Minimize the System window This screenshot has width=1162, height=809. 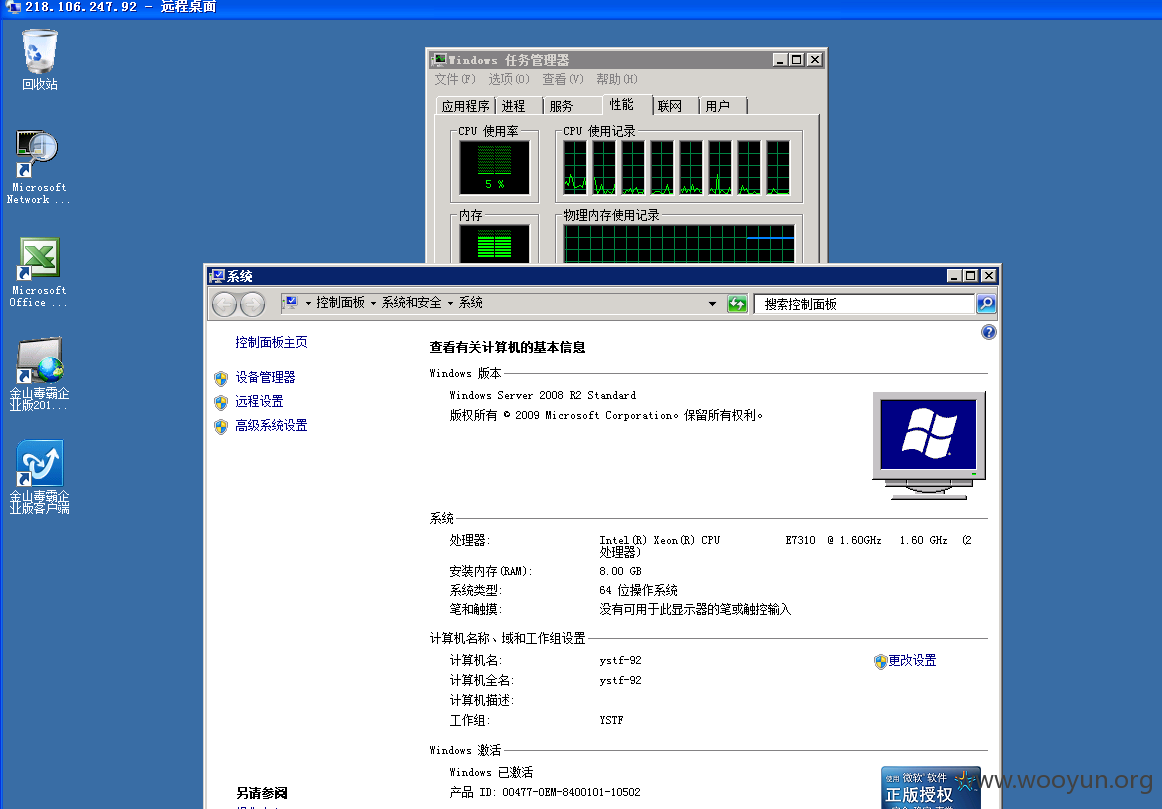(x=954, y=276)
